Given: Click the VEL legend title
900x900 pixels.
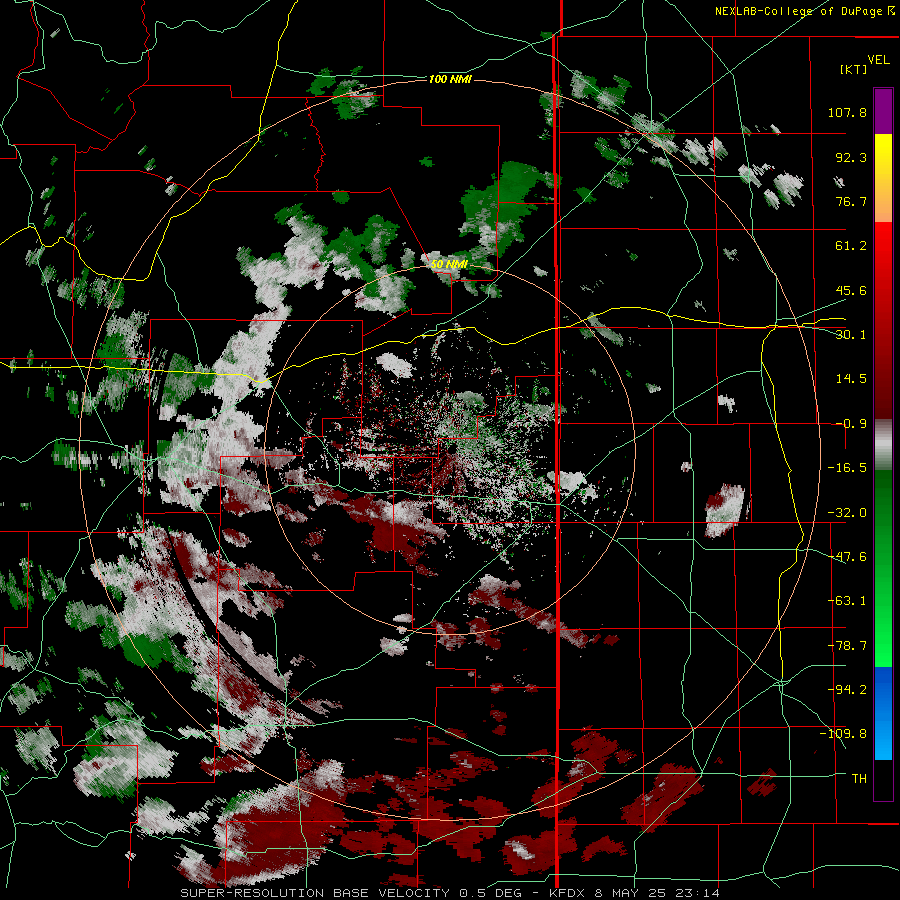Looking at the screenshot, I should click(x=878, y=60).
